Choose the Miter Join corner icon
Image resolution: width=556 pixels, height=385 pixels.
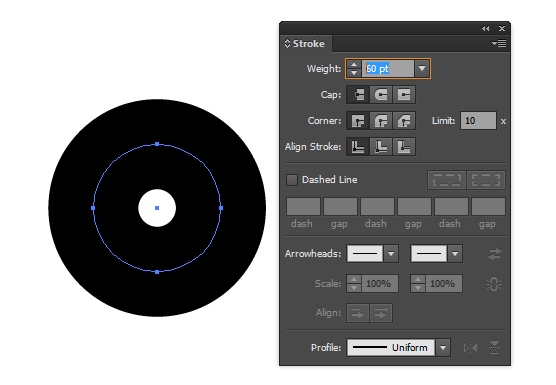click(x=358, y=121)
